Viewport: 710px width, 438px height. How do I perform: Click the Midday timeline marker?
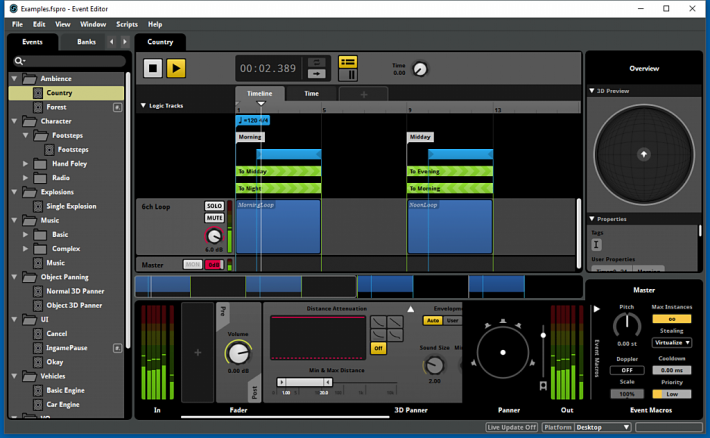[420, 137]
